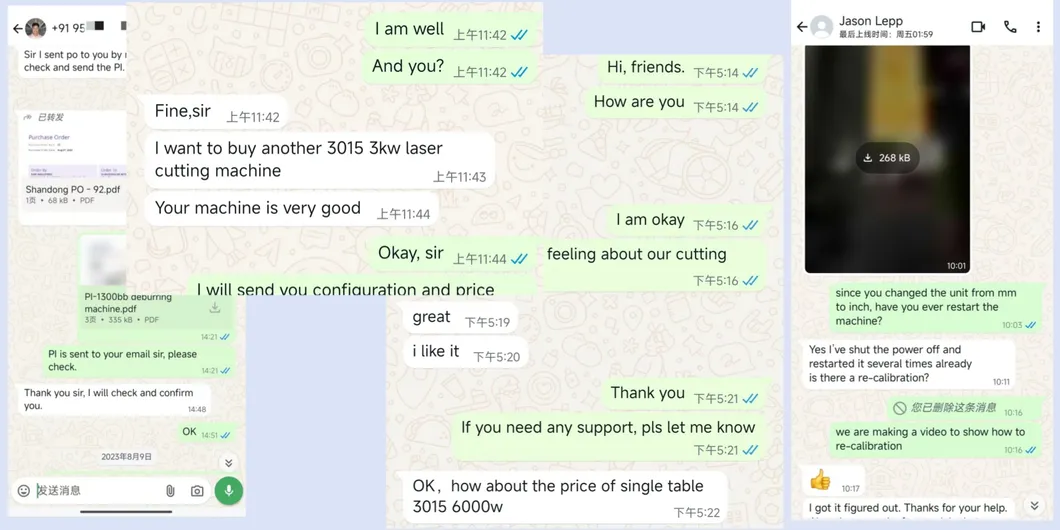This screenshot has height=530, width=1060.
Task: Jump to latest messages in Jason Lepp chat
Action: click(x=1034, y=506)
